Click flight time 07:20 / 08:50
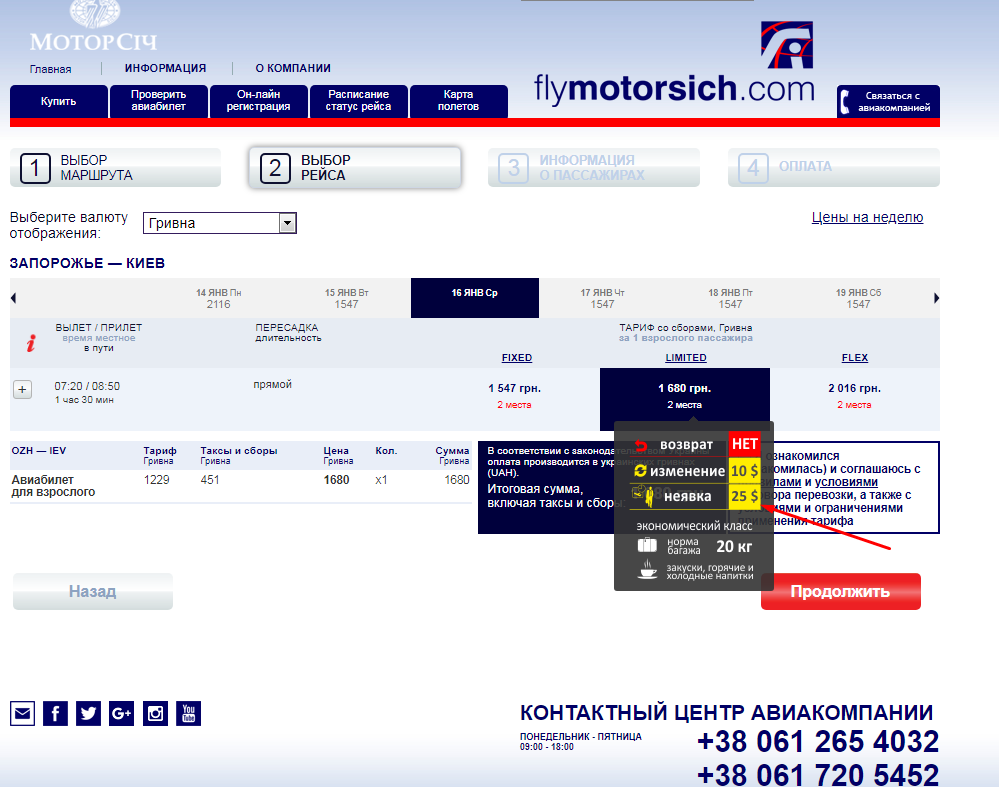Image resolution: width=999 pixels, height=787 pixels. point(87,386)
